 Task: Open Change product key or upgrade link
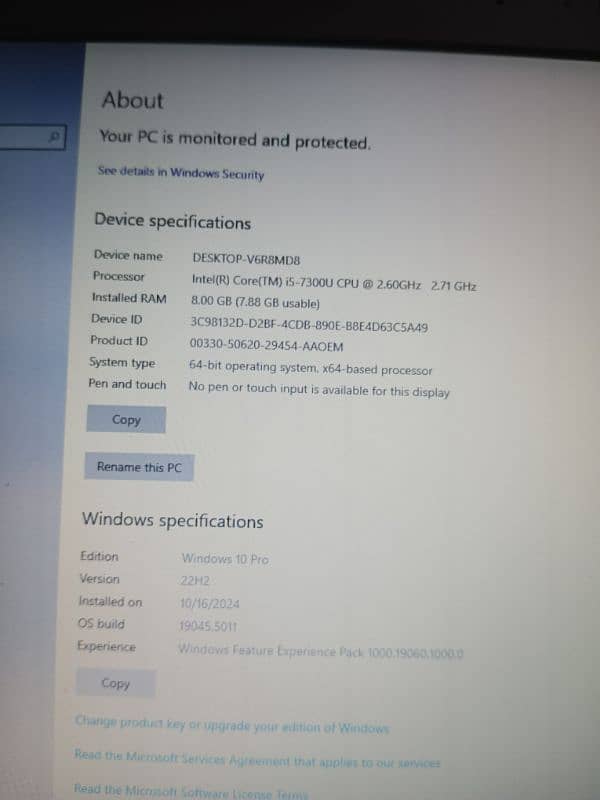click(x=232, y=725)
